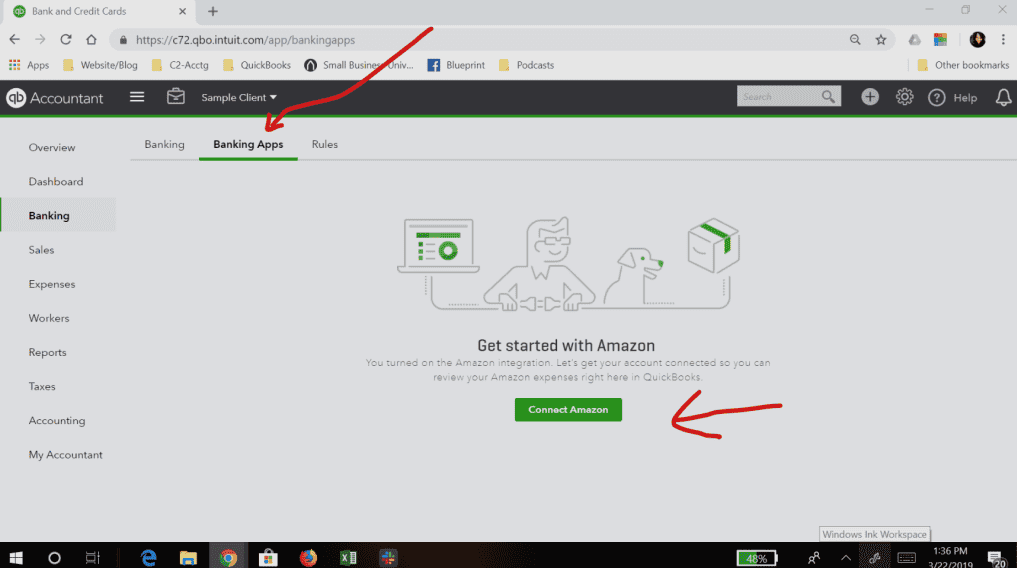The width and height of the screenshot is (1017, 568).
Task: Launch Firefox from taskbar
Action: 308,558
